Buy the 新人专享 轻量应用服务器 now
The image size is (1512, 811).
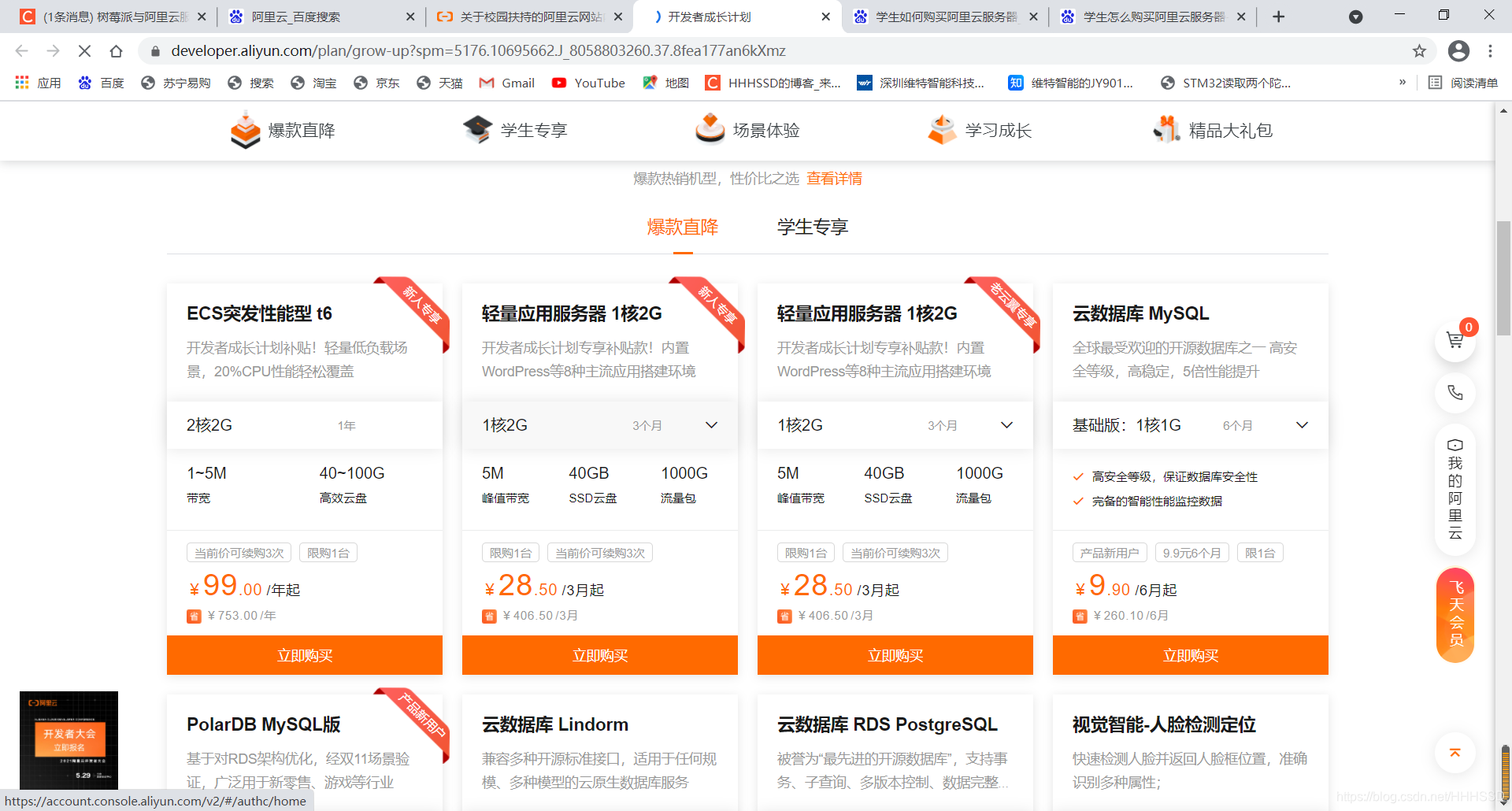(600, 655)
